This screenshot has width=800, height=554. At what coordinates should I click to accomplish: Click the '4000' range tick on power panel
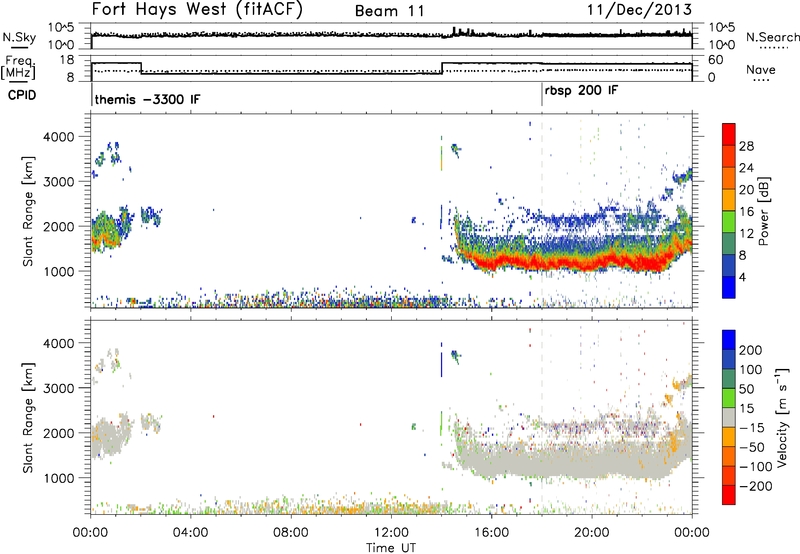(x=59, y=137)
